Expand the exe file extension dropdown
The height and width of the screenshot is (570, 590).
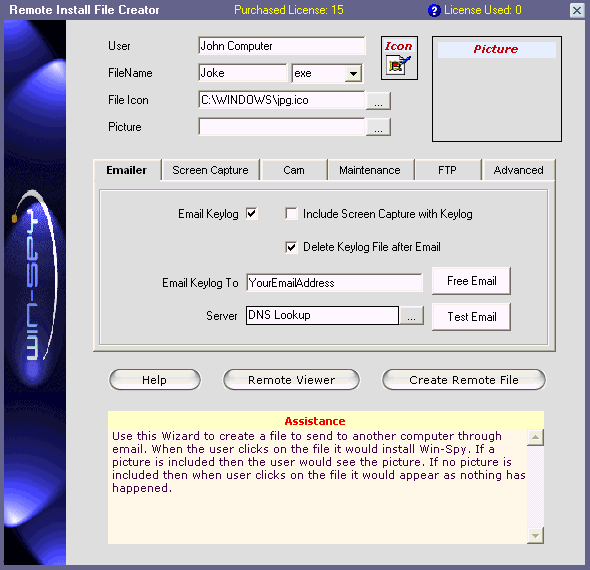tap(353, 73)
